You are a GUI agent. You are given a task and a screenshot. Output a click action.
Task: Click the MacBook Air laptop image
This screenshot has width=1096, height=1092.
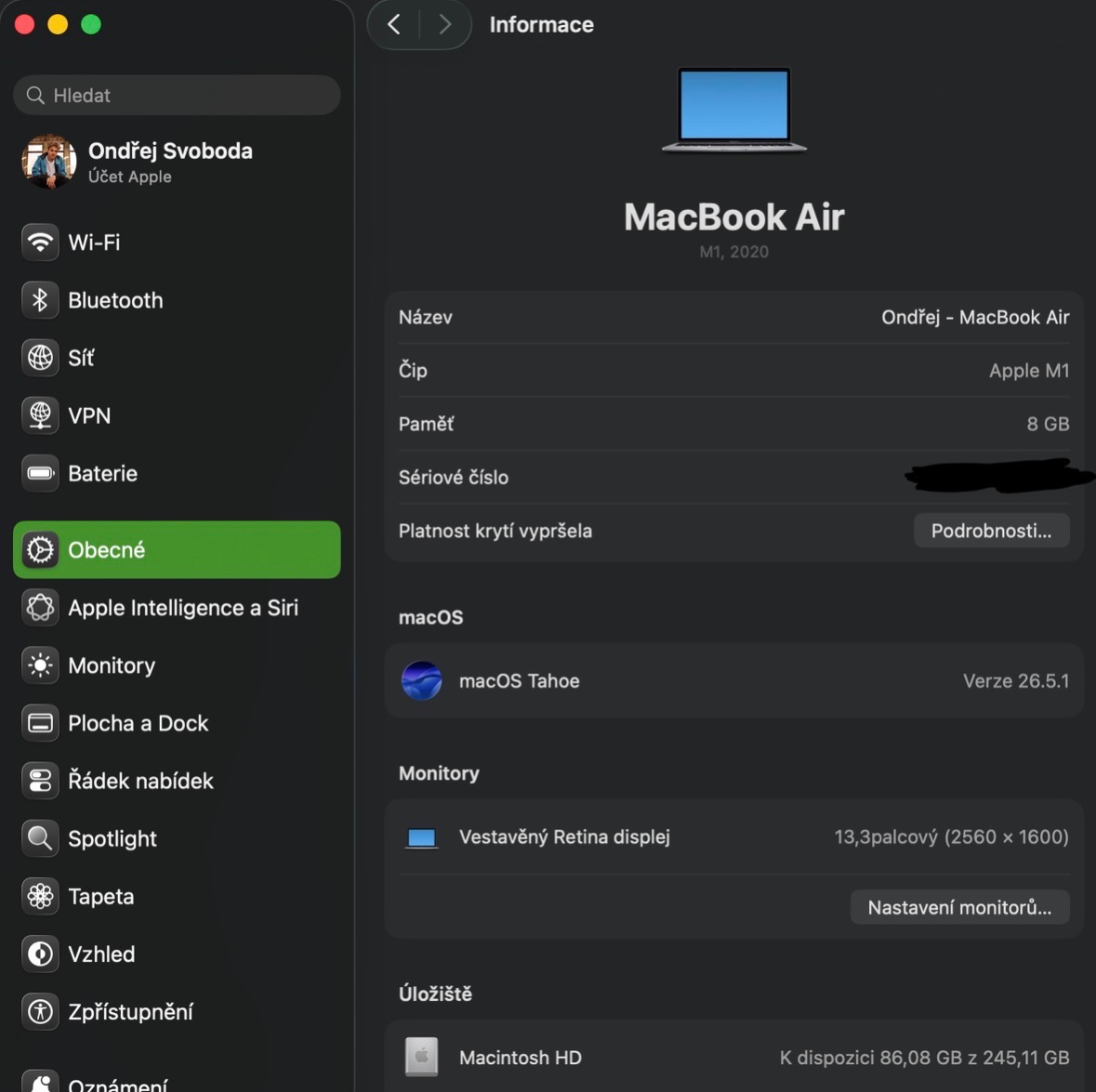coord(734,110)
